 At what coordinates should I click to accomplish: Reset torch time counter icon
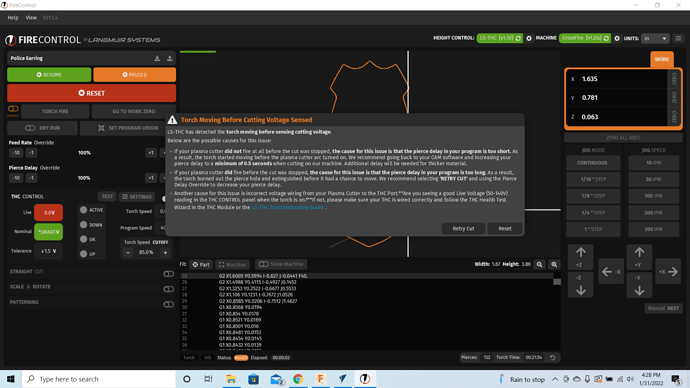(552, 358)
